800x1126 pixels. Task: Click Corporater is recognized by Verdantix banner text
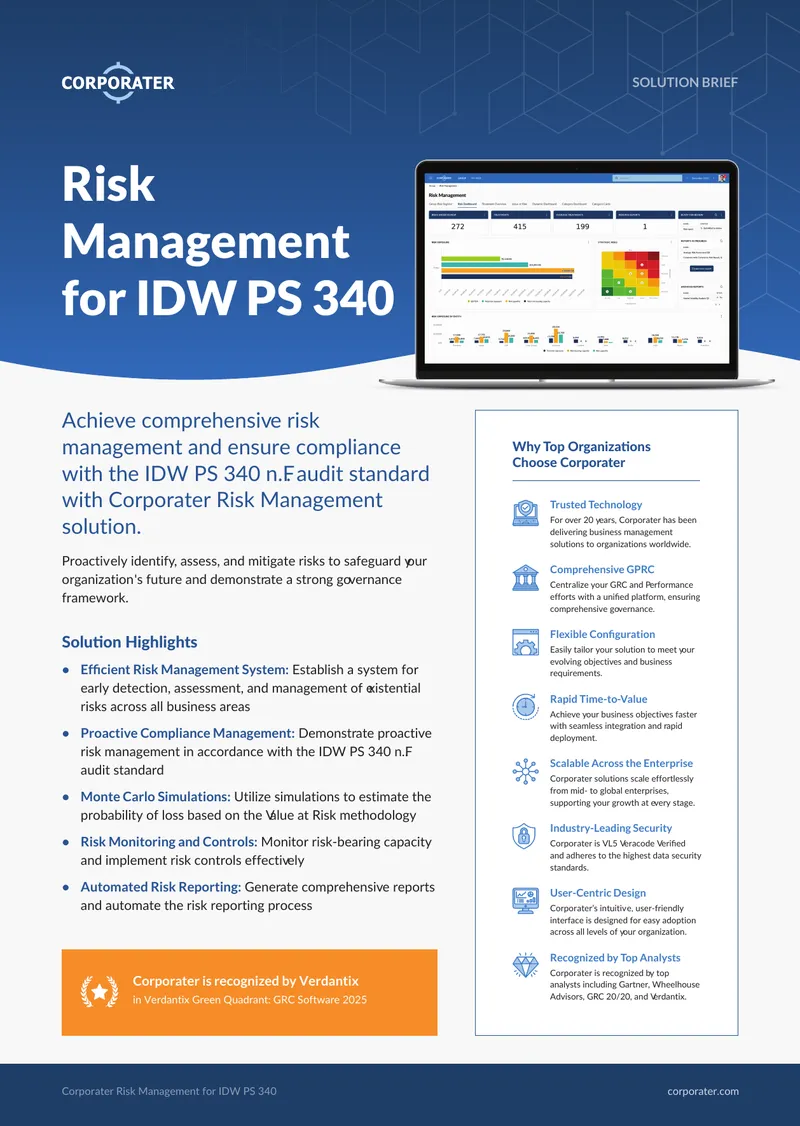tap(246, 981)
